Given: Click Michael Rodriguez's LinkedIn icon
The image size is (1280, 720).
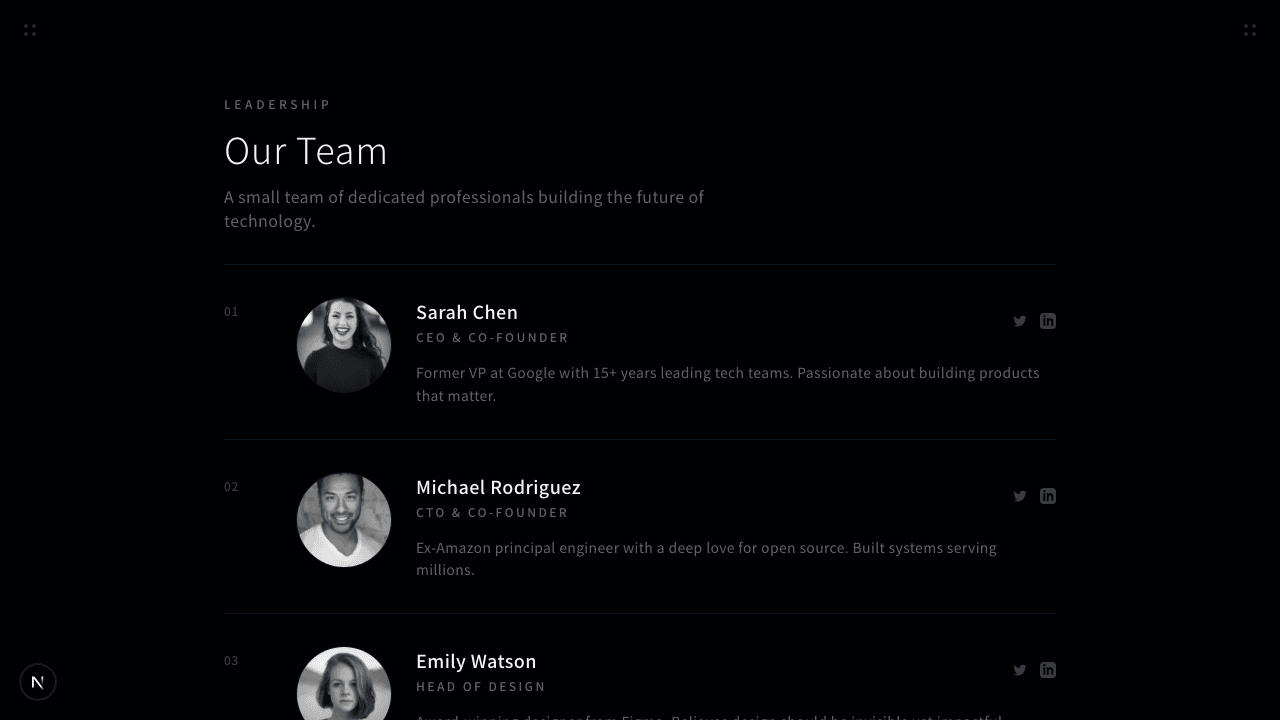Looking at the screenshot, I should (x=1047, y=496).
